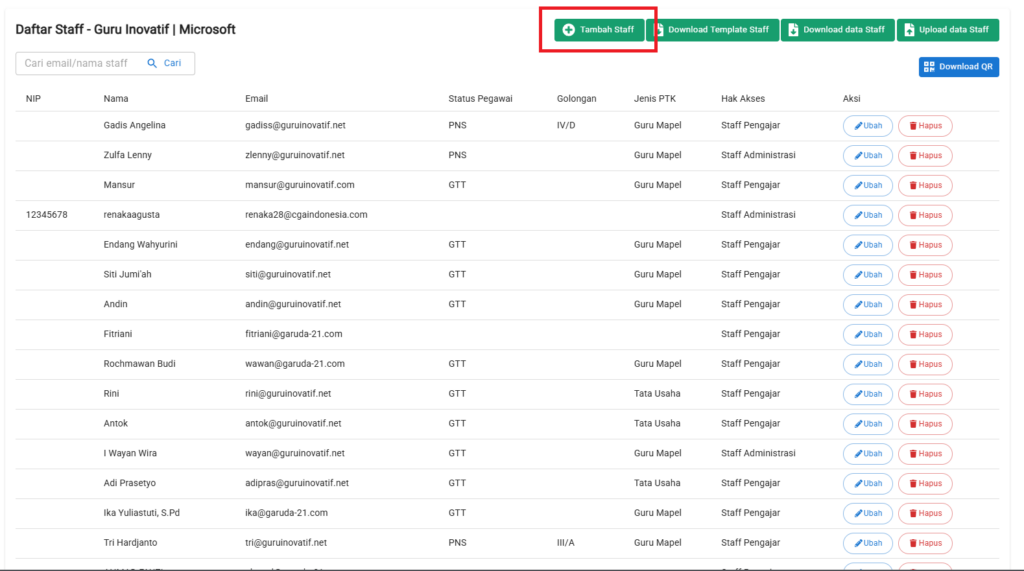This screenshot has width=1024, height=571.
Task: Click the Cari search button
Action: [165, 63]
